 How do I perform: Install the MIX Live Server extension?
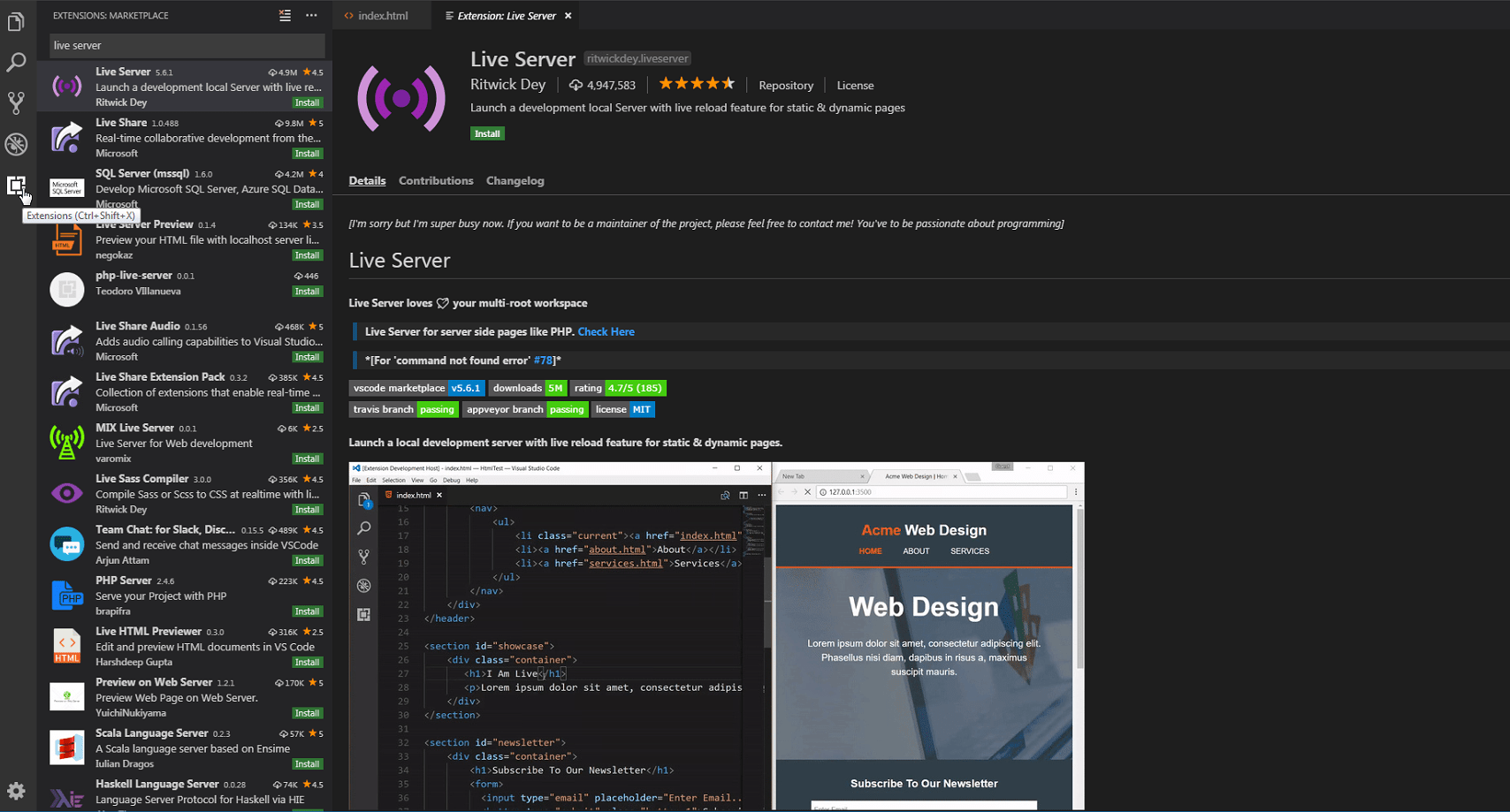(307, 459)
